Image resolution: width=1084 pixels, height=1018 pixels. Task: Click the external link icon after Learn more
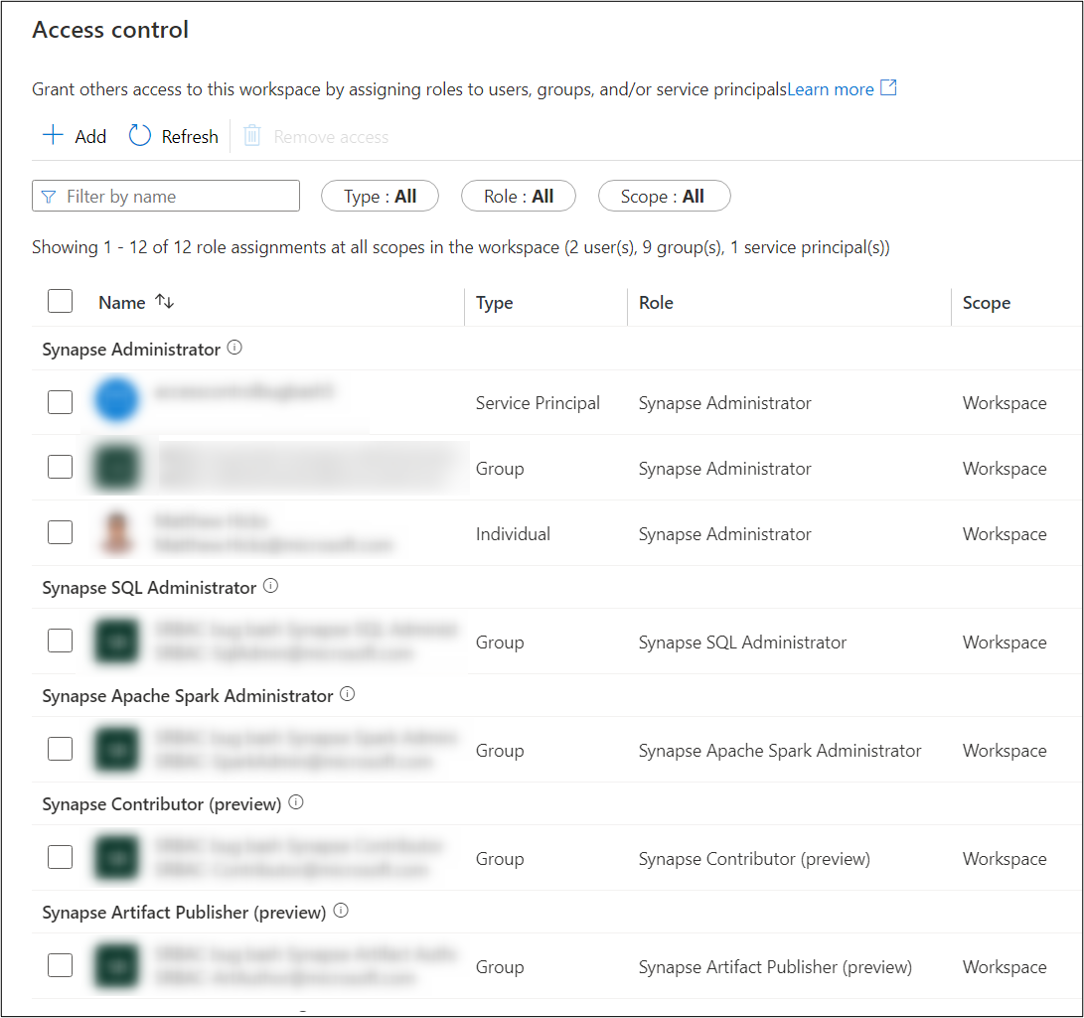(x=888, y=88)
